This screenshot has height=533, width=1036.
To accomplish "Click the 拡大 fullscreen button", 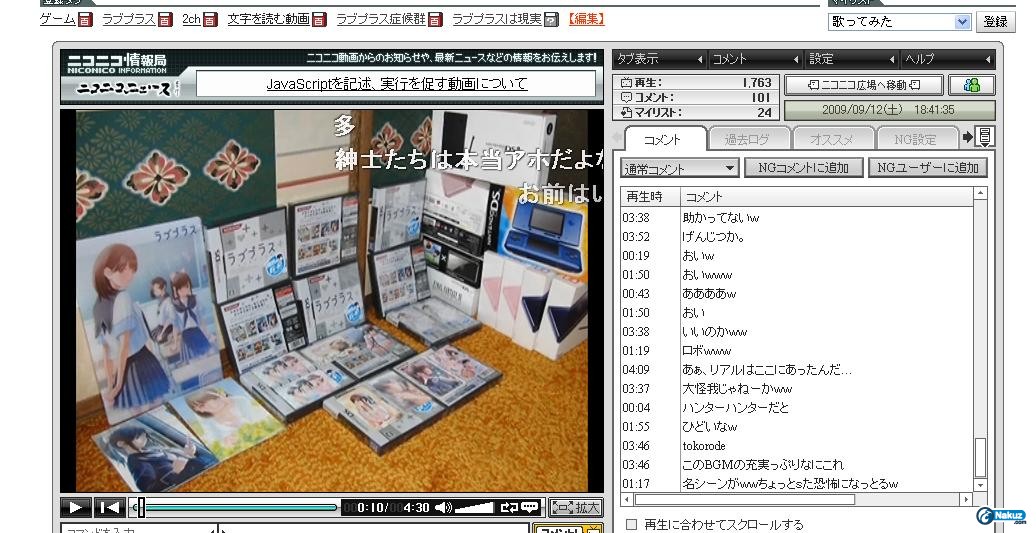I will pos(576,508).
